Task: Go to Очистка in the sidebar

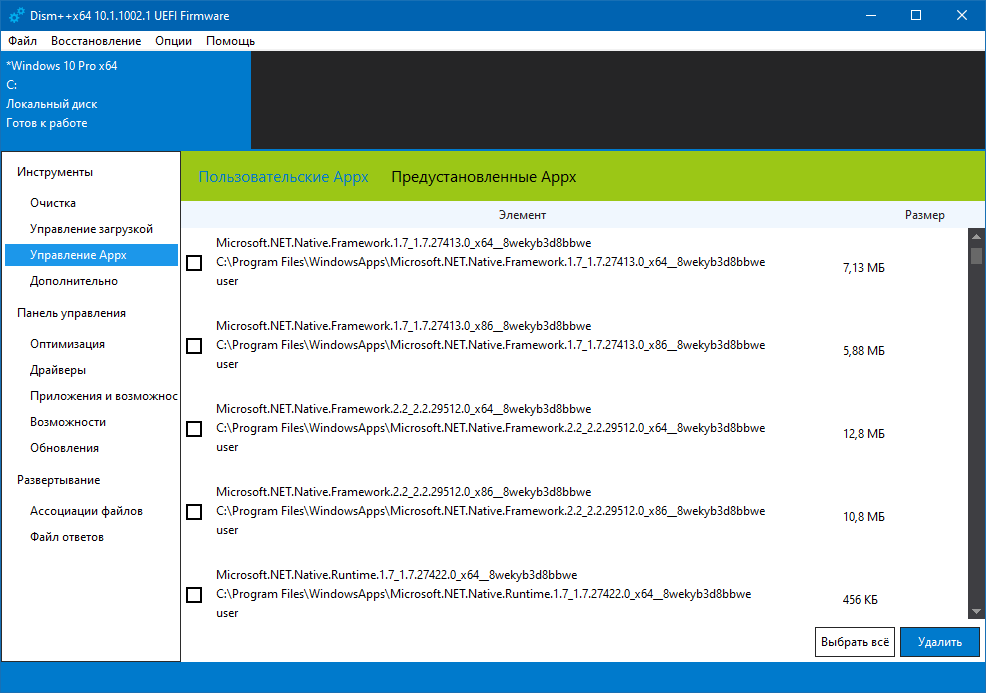Action: (53, 203)
